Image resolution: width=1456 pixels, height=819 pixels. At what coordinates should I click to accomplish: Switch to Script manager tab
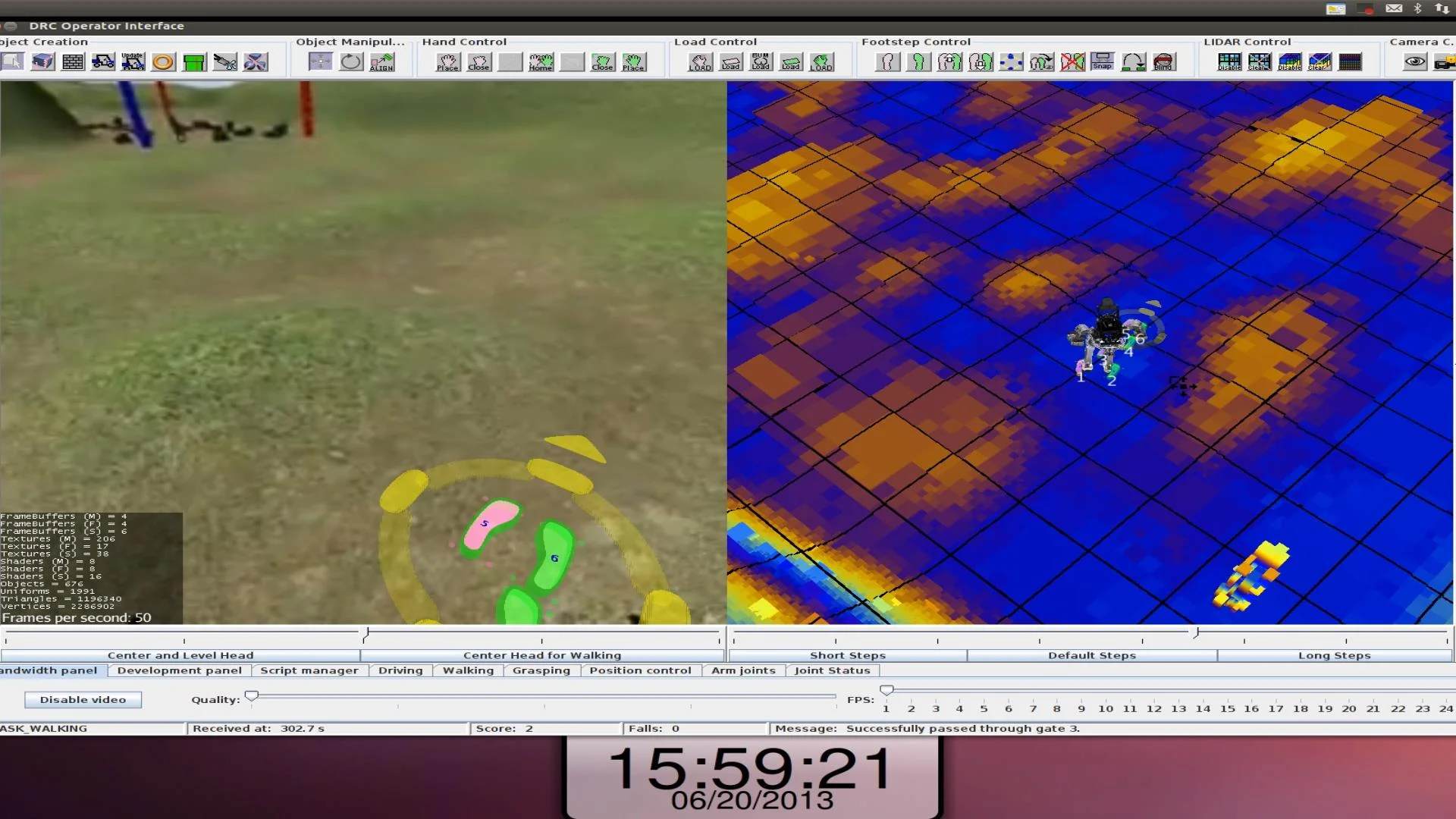click(x=309, y=670)
